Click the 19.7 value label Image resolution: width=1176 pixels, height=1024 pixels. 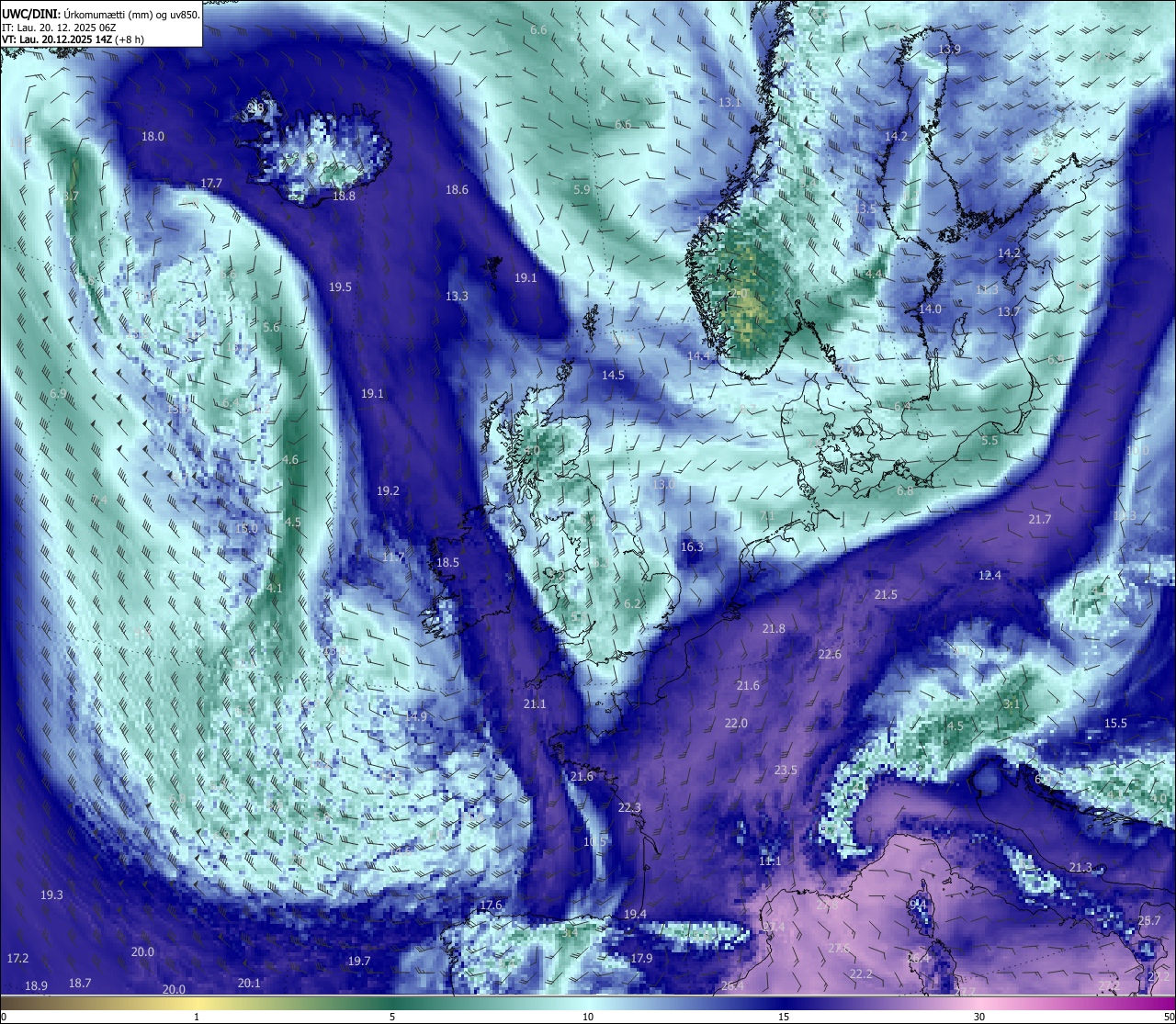pyautogui.click(x=358, y=962)
